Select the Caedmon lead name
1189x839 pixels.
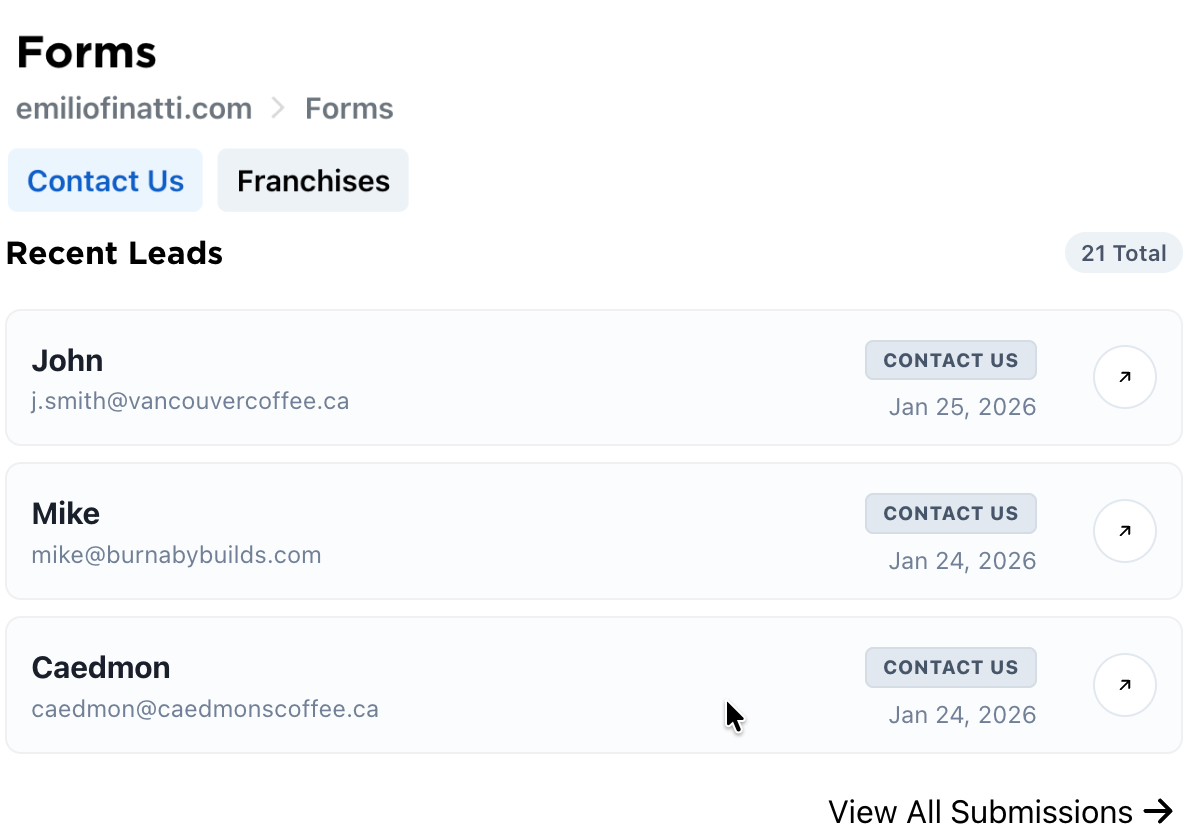pos(101,667)
